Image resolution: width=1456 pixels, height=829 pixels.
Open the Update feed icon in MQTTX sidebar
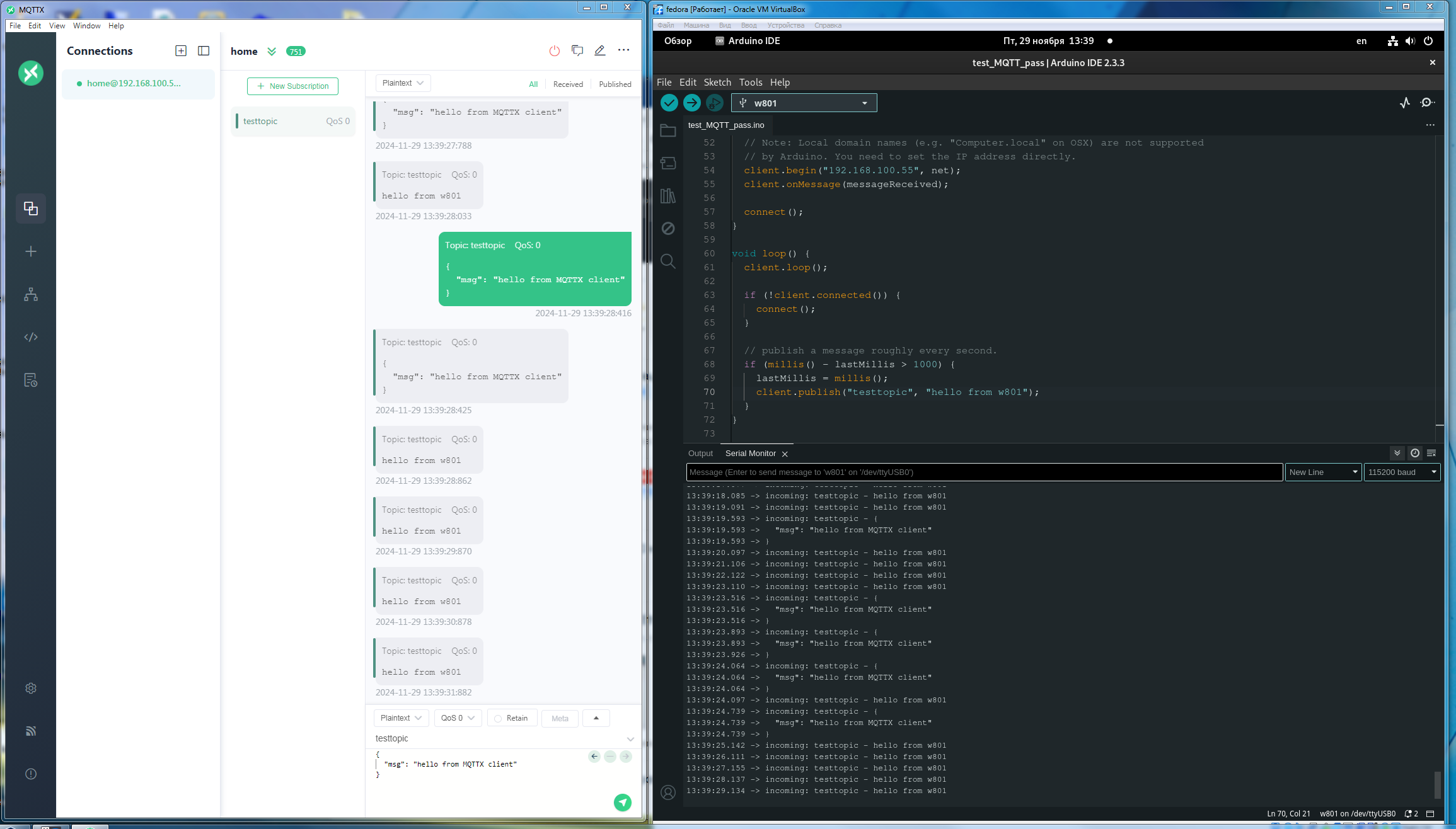[31, 731]
